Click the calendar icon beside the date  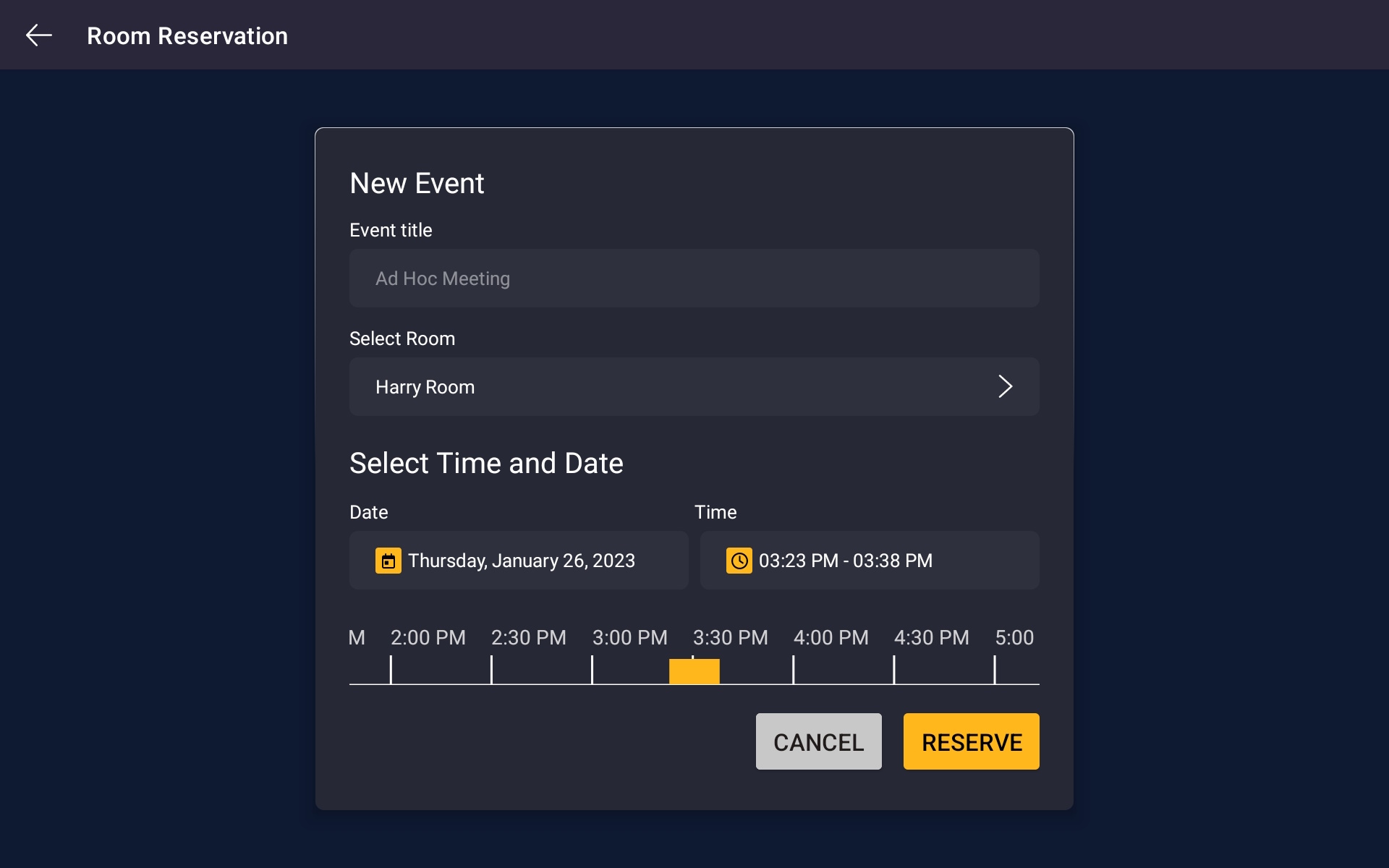tap(388, 560)
